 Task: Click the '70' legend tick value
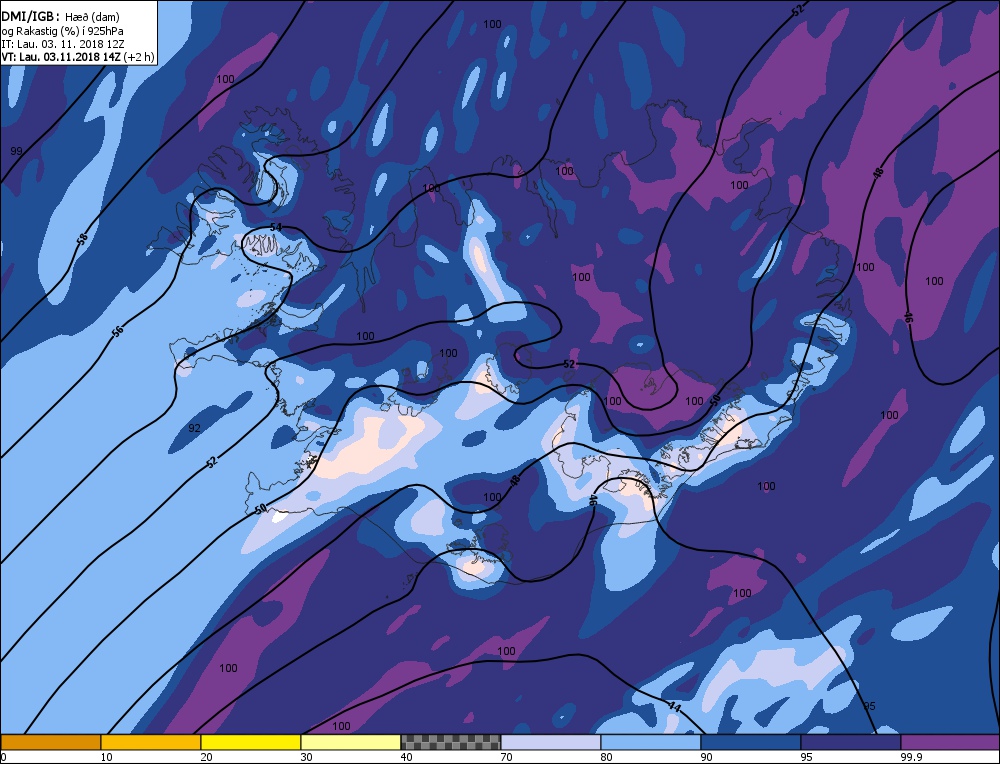(506, 757)
